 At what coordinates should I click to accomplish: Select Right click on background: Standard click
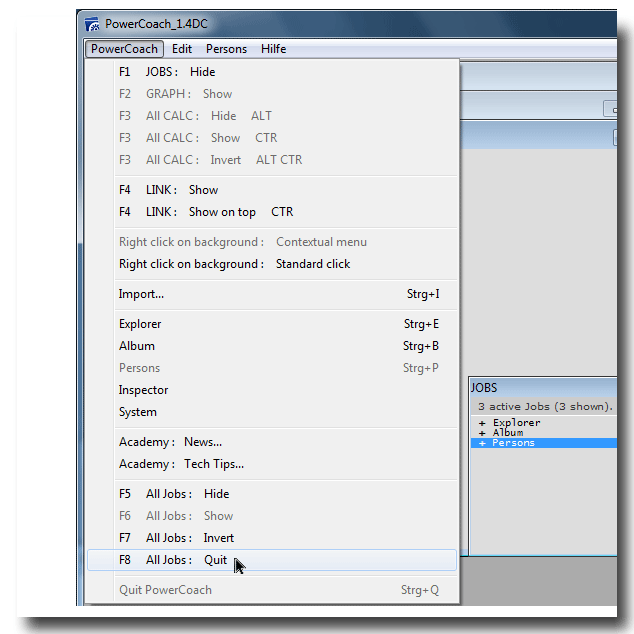272,264
